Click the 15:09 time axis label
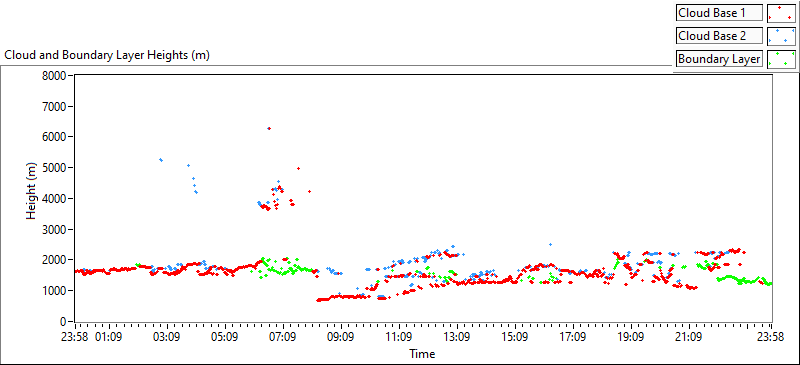The image size is (800, 365). click(x=515, y=337)
